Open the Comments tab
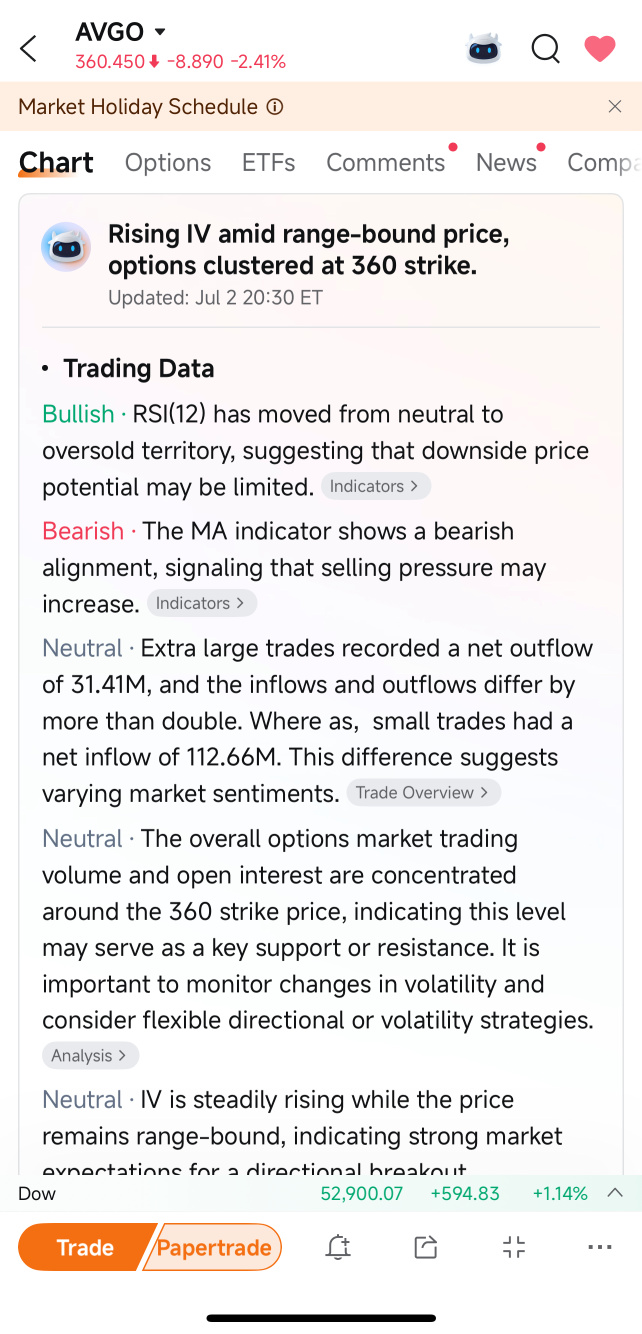642x1334 pixels. (386, 163)
